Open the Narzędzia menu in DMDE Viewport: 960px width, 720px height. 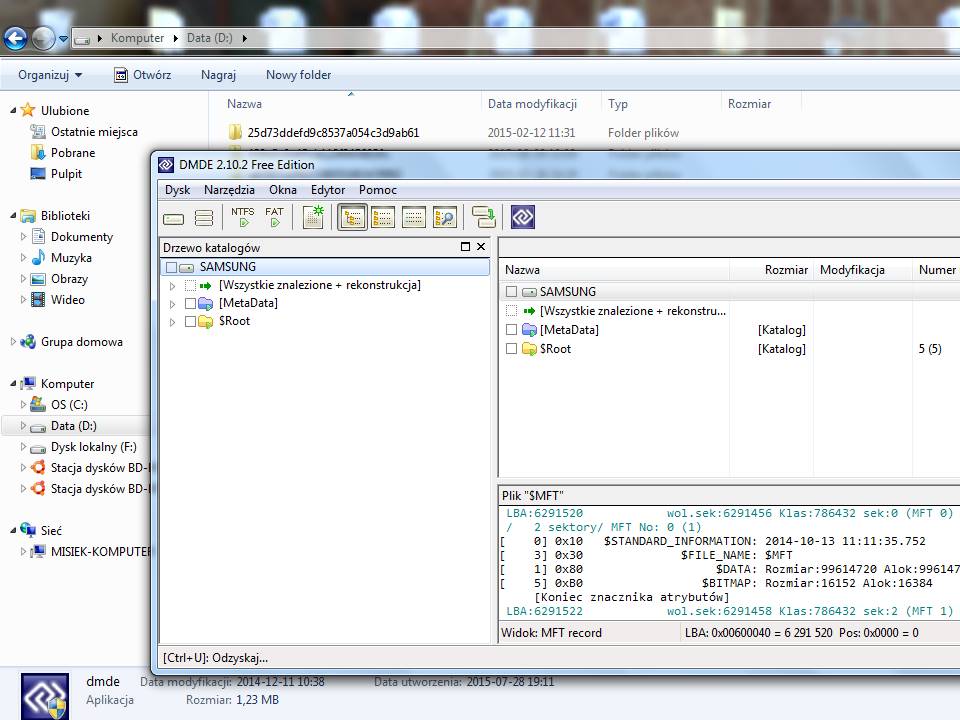229,190
